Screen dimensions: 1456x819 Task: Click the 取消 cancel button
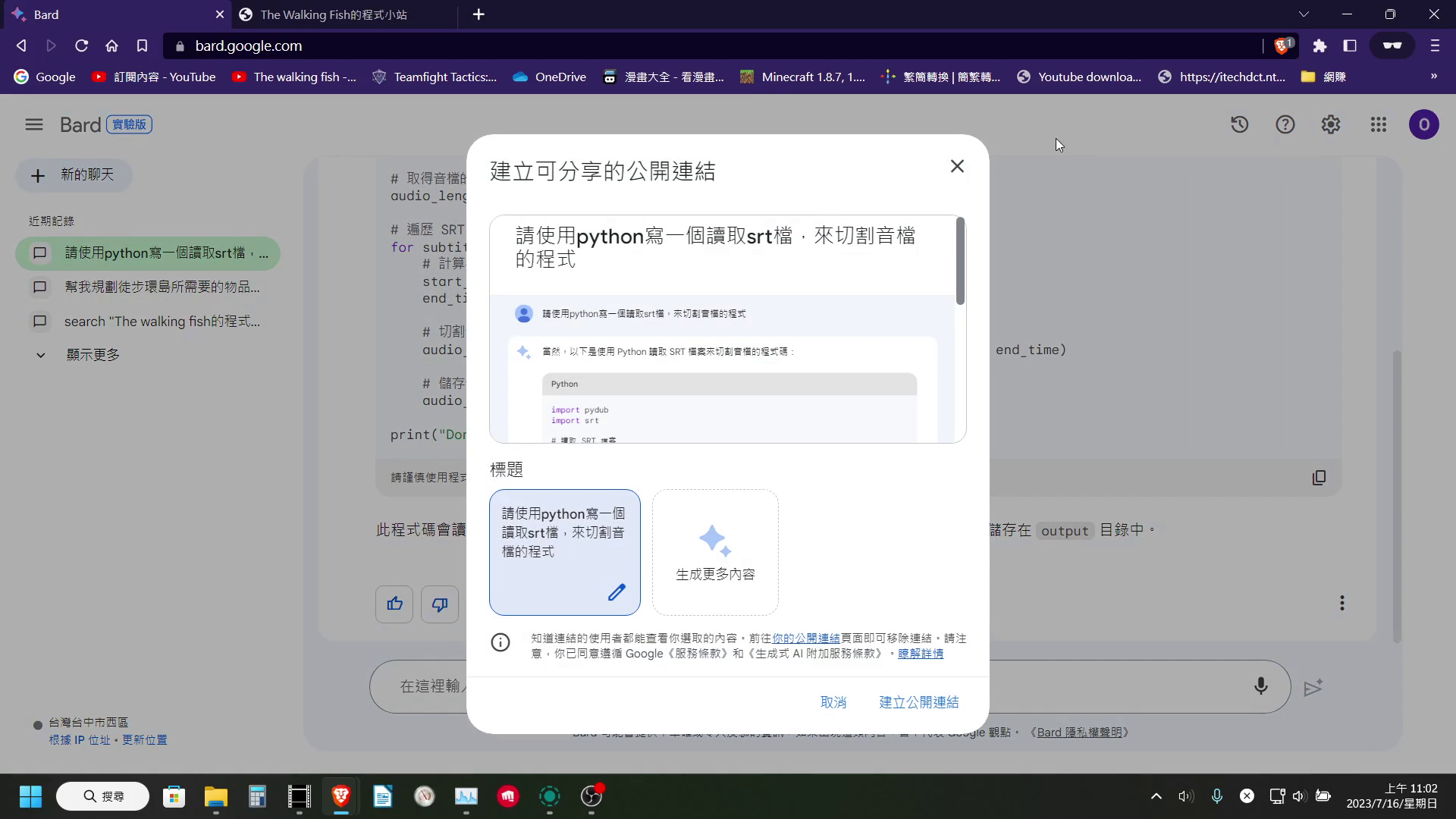[833, 702]
